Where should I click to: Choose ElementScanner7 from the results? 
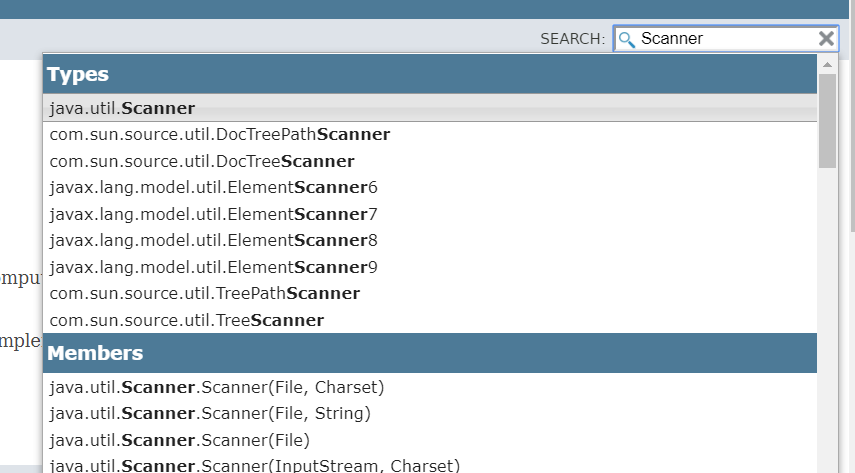point(430,214)
